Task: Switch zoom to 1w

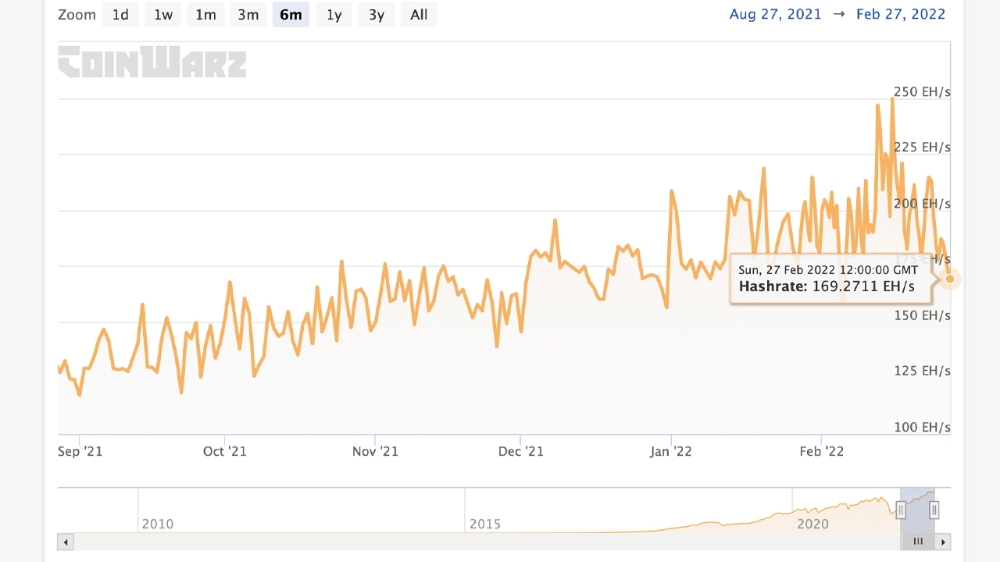Action: 163,14
